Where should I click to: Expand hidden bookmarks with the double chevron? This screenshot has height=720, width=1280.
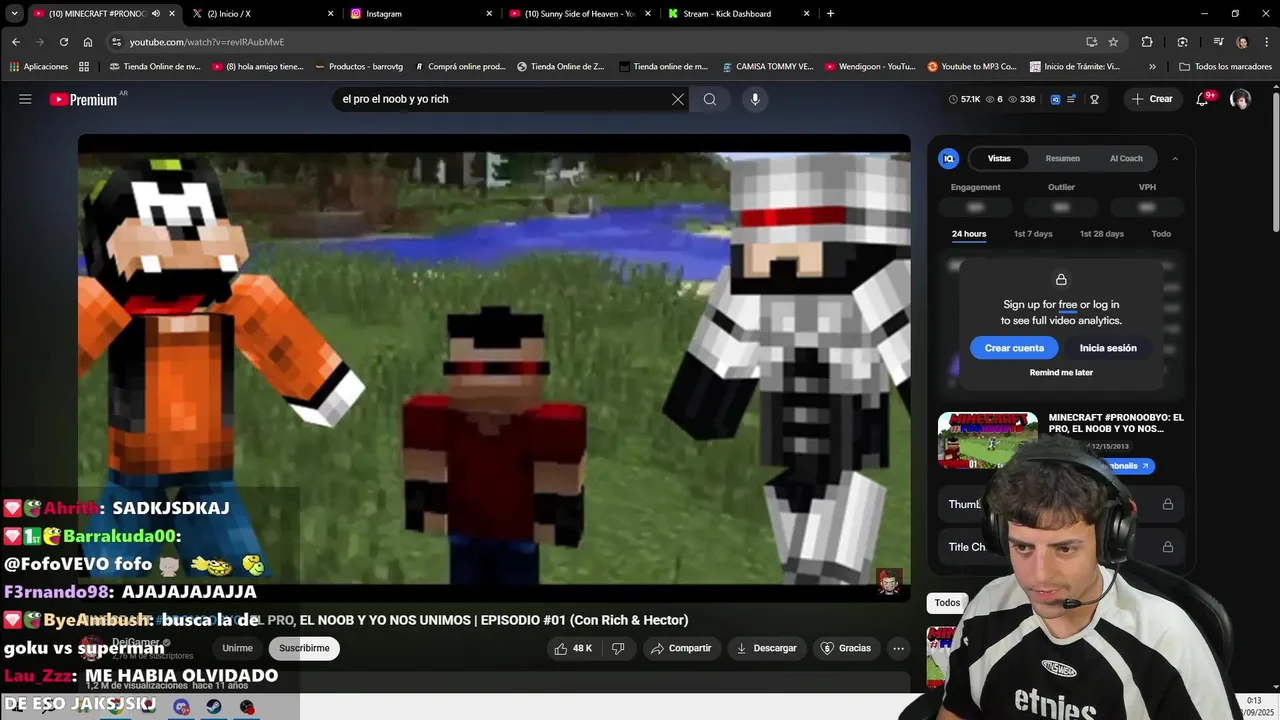[x=1152, y=67]
